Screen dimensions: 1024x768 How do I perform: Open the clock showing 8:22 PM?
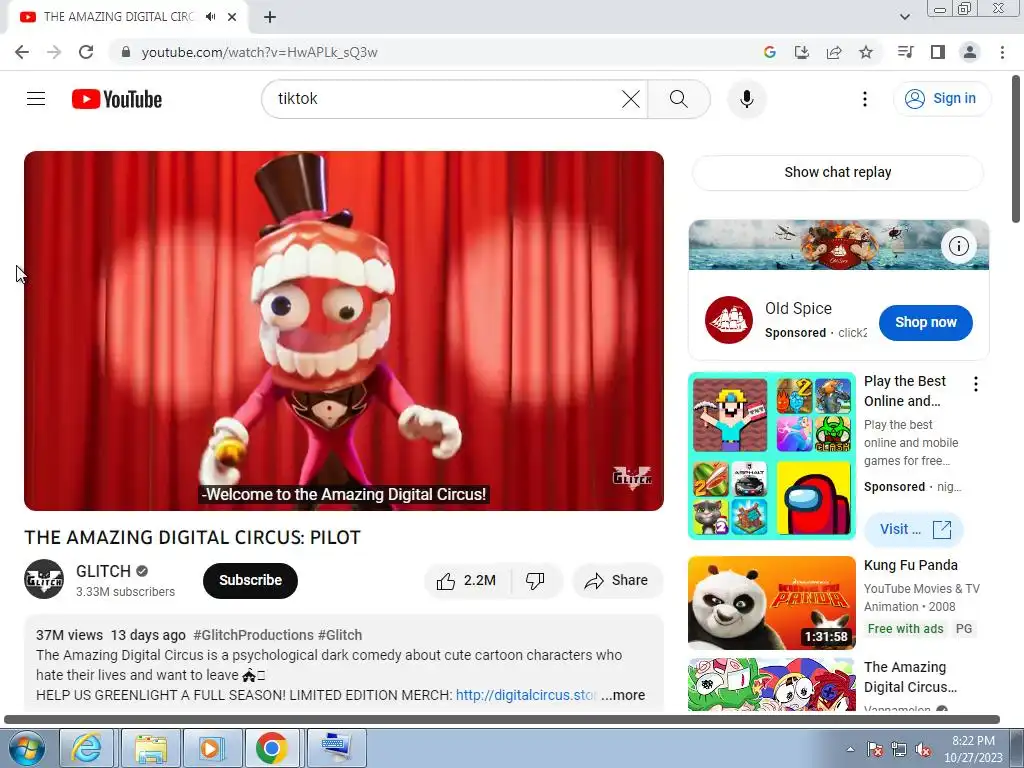[973, 749]
